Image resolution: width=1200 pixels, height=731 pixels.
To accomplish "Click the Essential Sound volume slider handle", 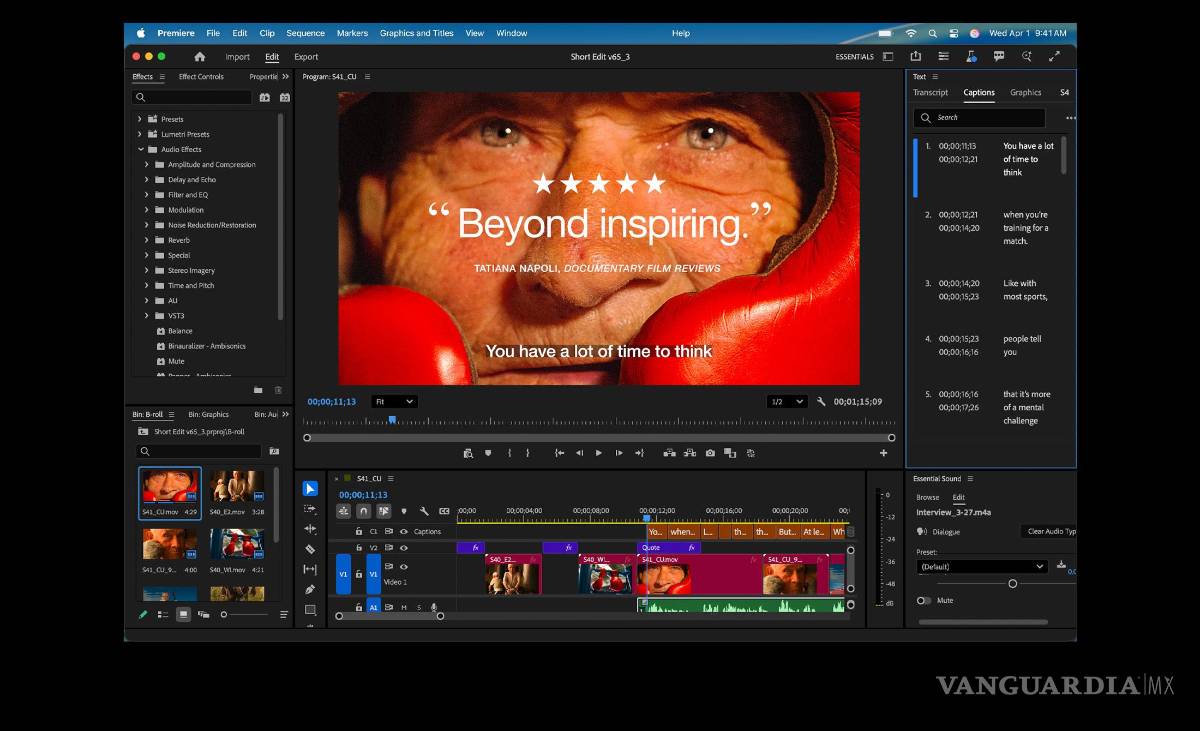I will coord(1012,583).
